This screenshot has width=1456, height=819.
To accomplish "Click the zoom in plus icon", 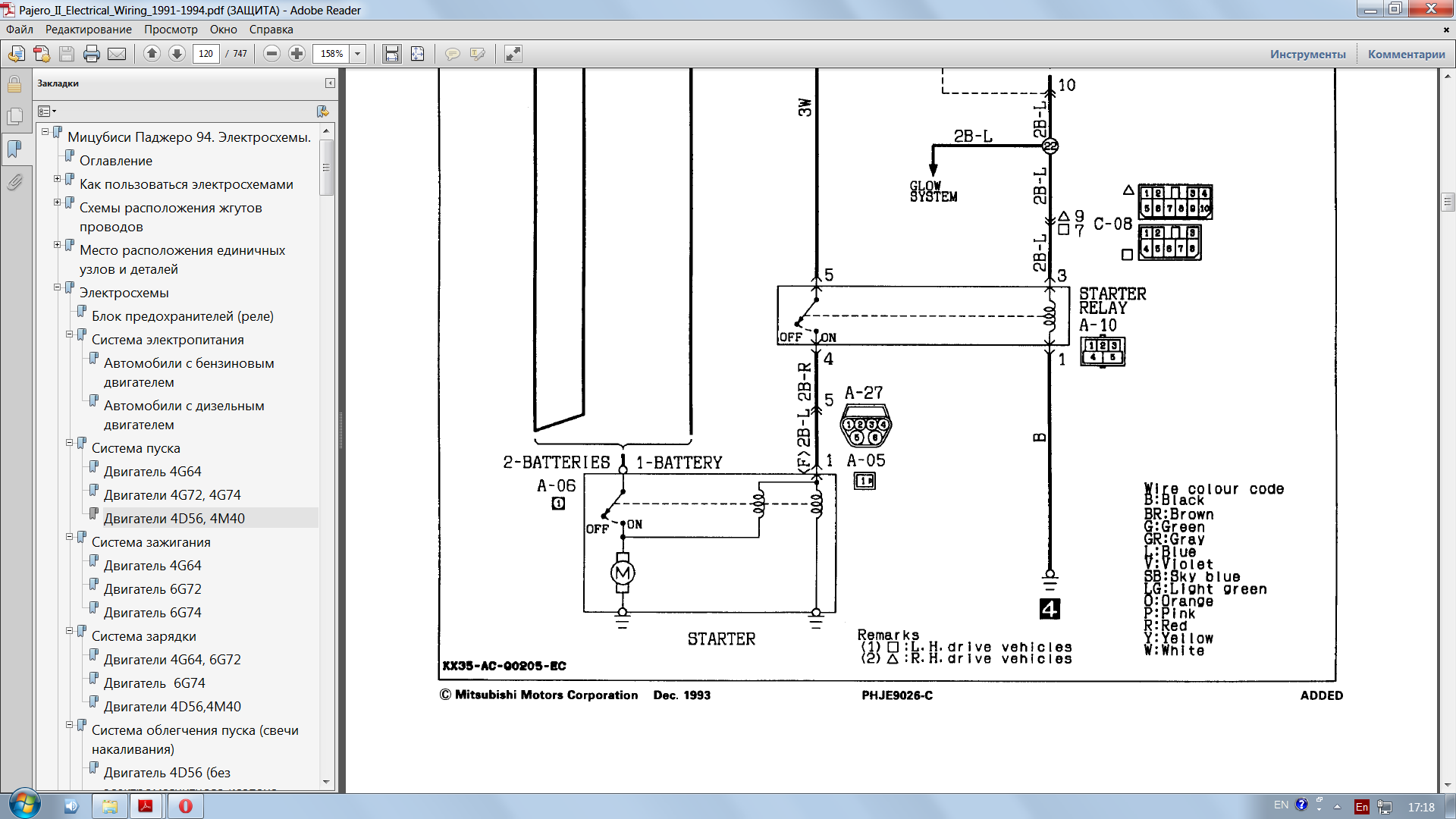I will (297, 54).
